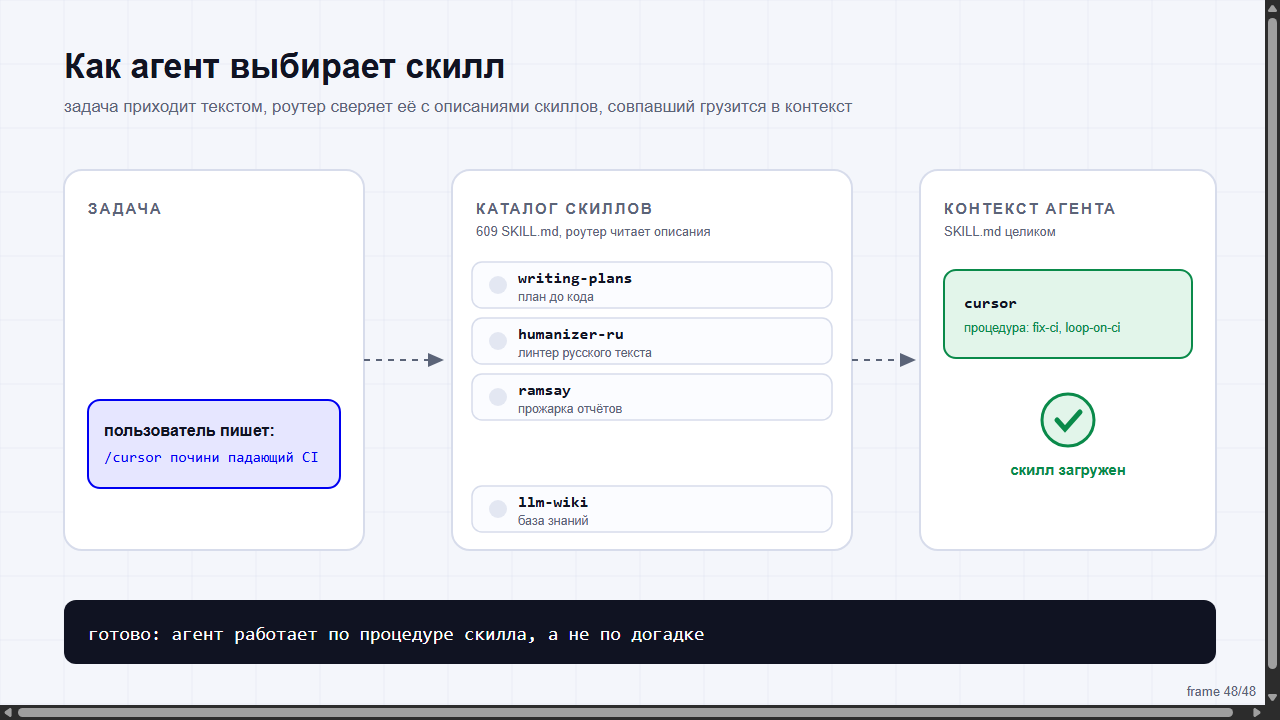The image size is (1280, 720).
Task: Click the title 'Как агент выбирает скилл'
Action: pos(284,67)
